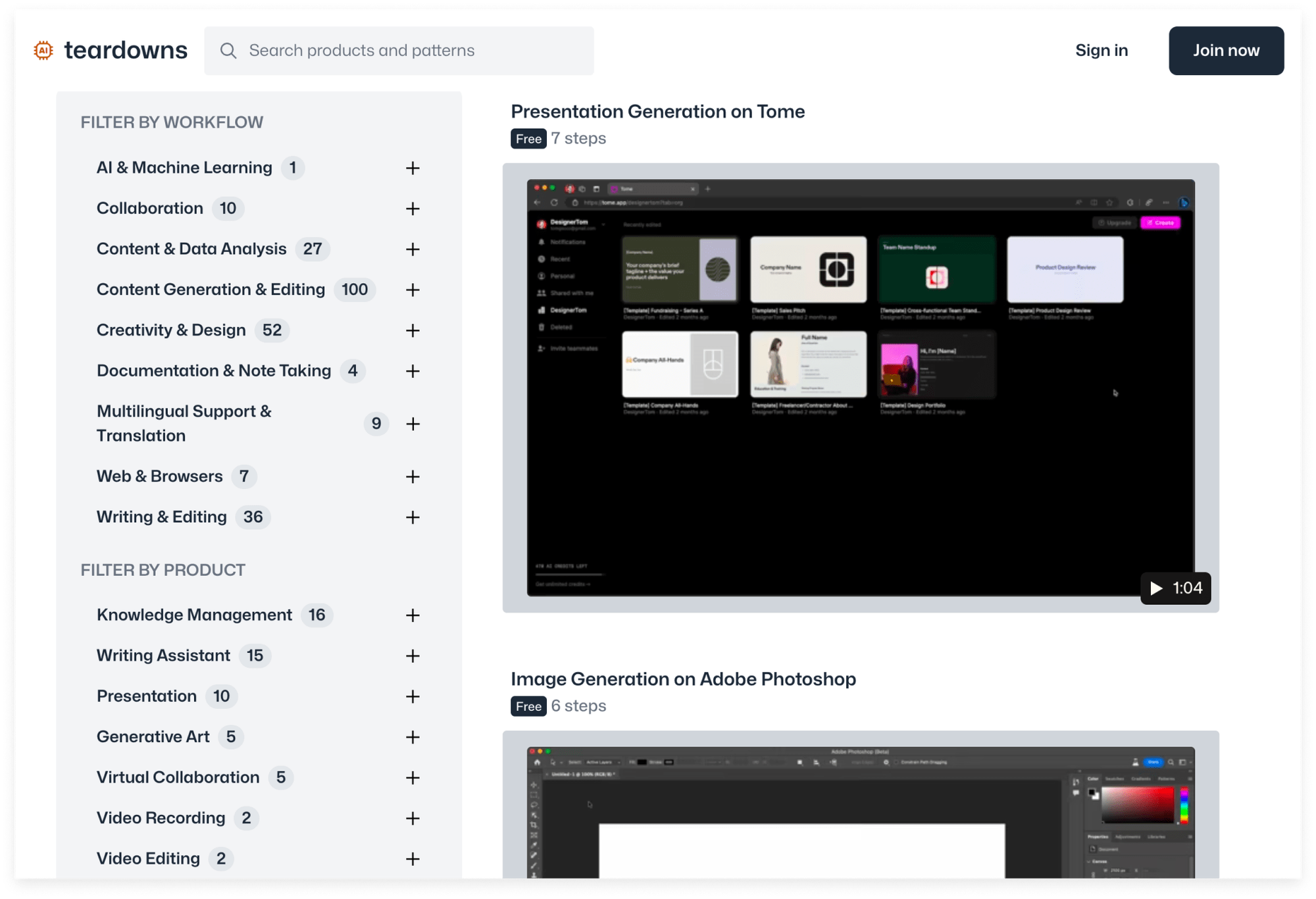Expand the Collaboration workflow filter
This screenshot has width=1316, height=899.
pos(413,209)
